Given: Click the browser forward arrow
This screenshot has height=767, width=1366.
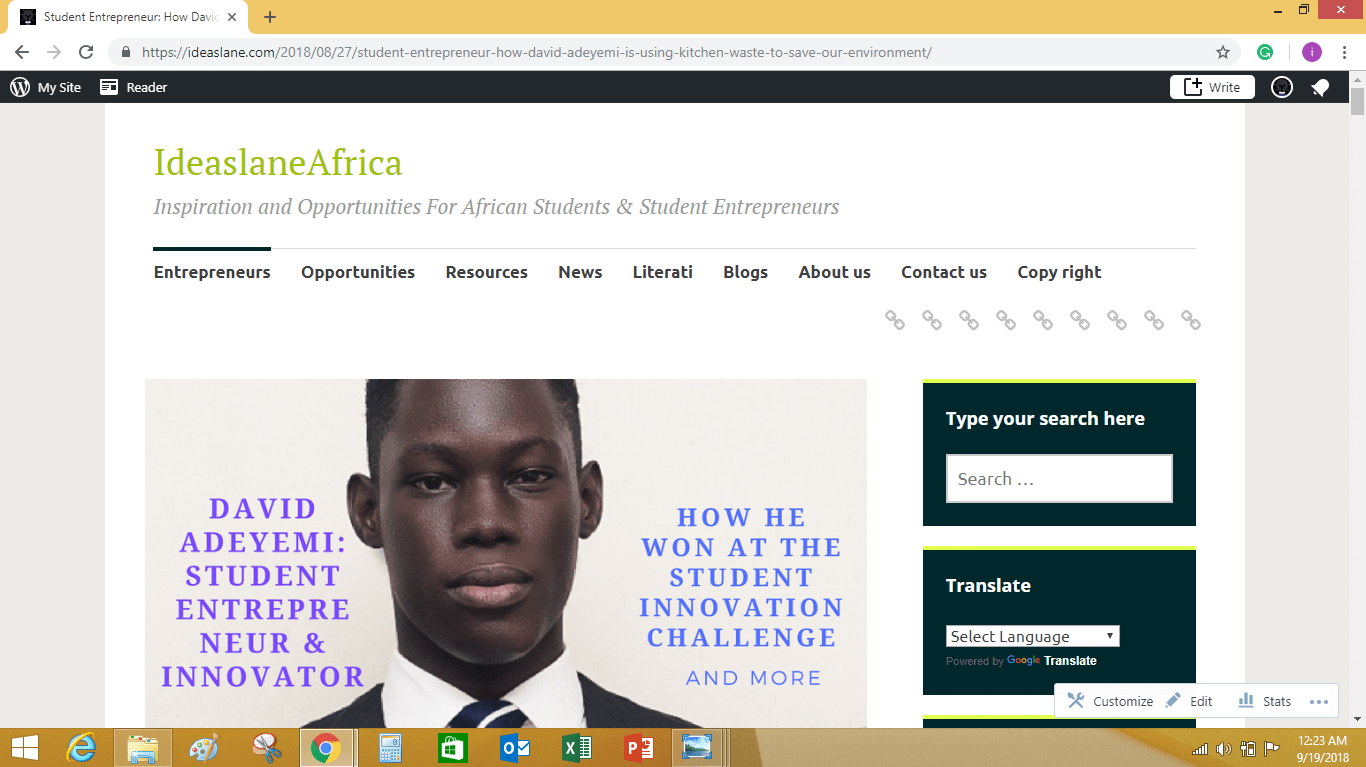Looking at the screenshot, I should pyautogui.click(x=54, y=52).
